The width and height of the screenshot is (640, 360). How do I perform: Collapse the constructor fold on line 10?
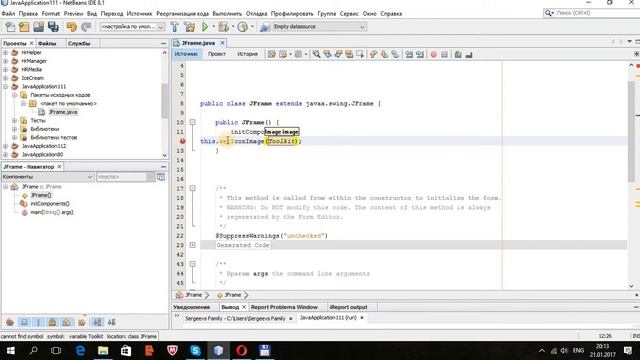[x=192, y=122]
